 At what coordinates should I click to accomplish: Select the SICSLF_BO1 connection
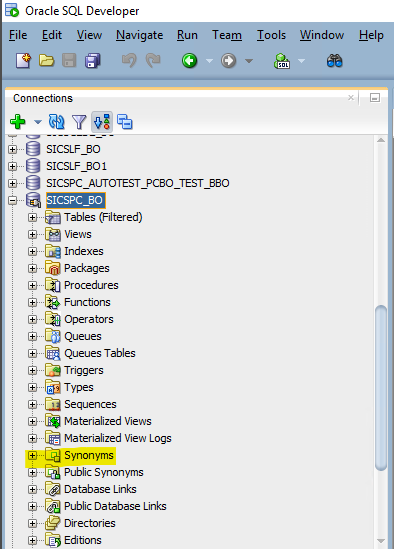point(76,166)
